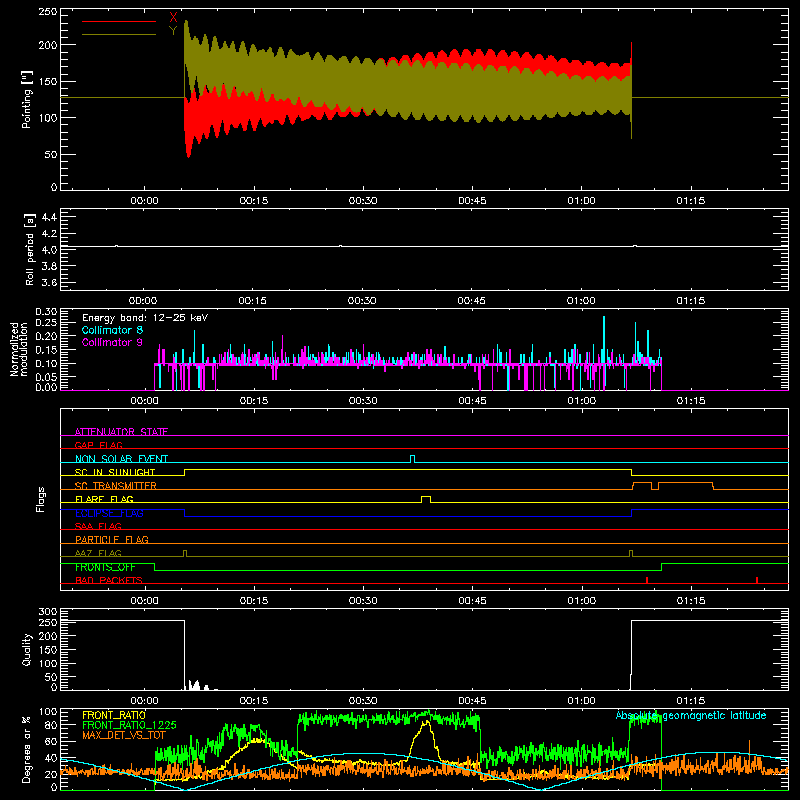Click the 'Pointing' y-axis title

coord(27,99)
